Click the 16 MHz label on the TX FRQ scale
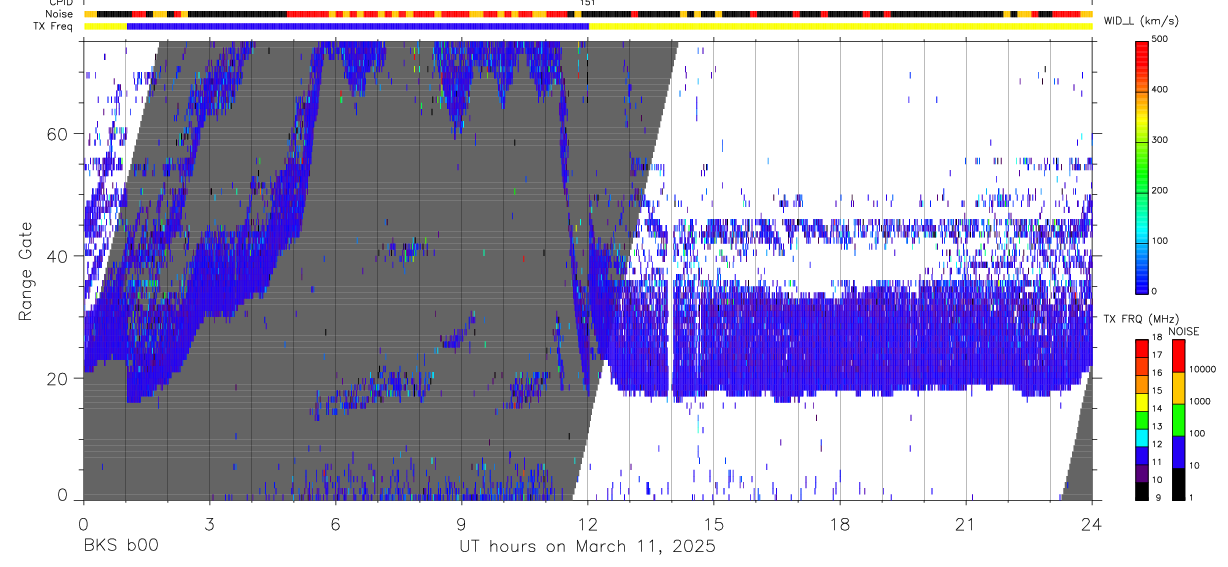The width and height of the screenshot is (1228, 567). (x=1157, y=374)
